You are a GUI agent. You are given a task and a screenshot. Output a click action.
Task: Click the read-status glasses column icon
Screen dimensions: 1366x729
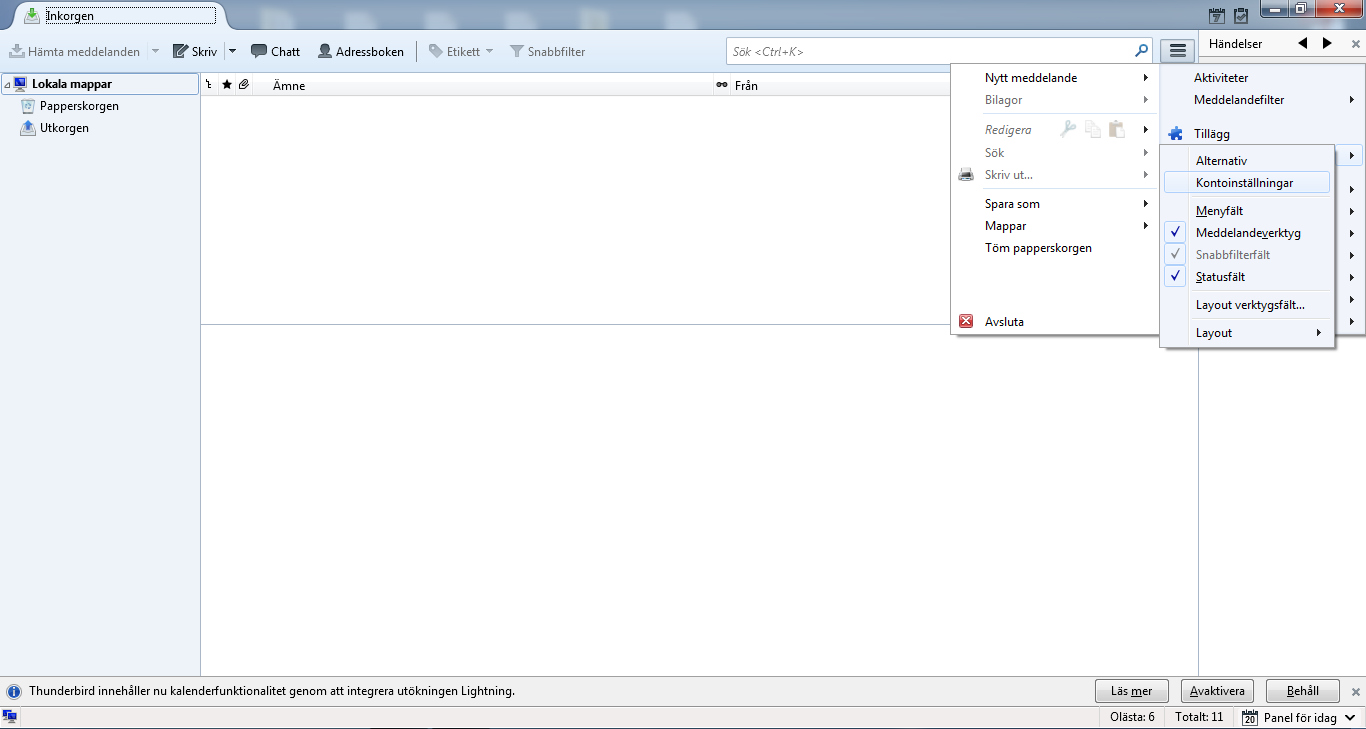pyautogui.click(x=721, y=85)
